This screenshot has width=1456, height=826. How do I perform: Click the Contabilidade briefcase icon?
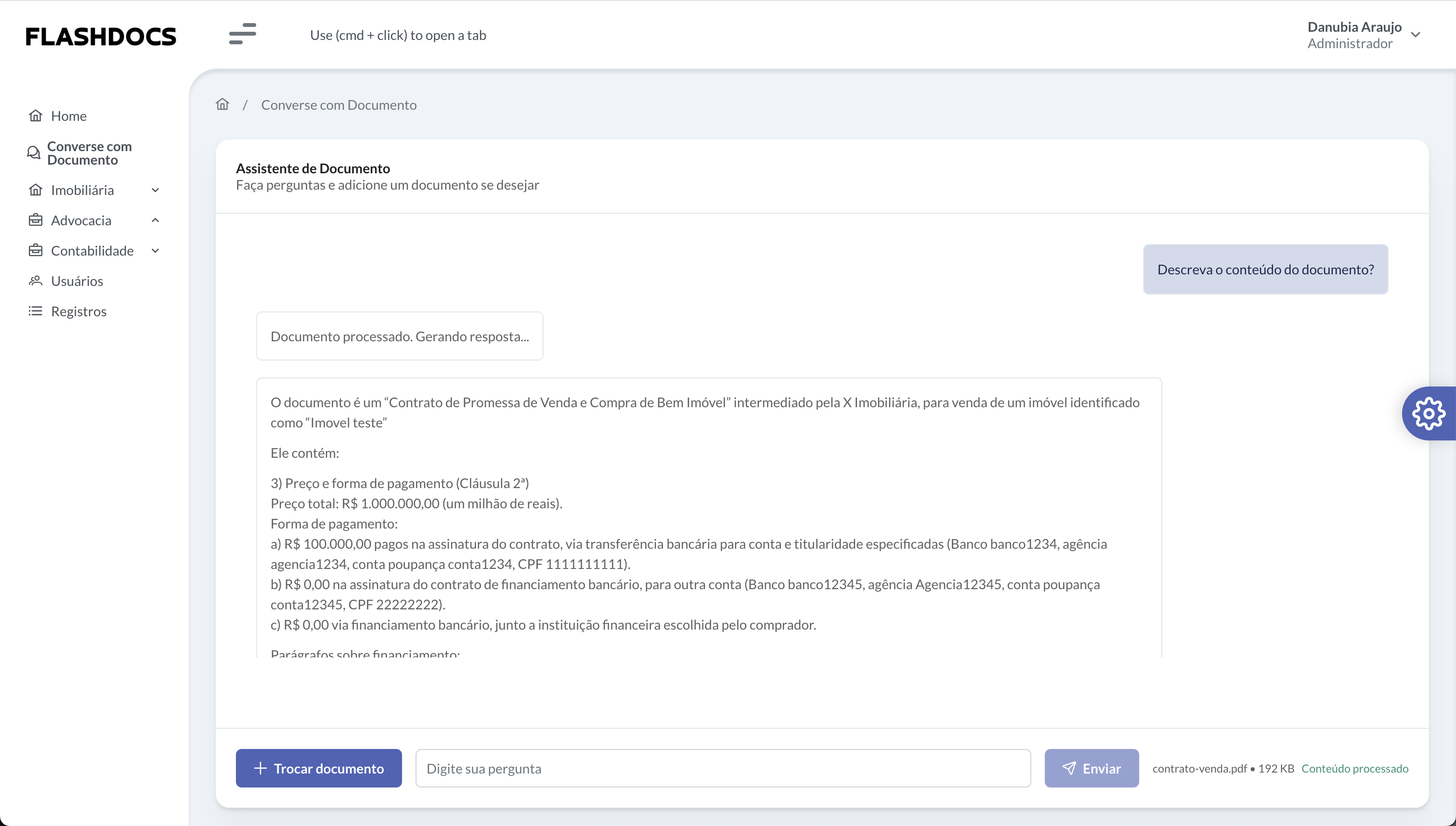[36, 250]
